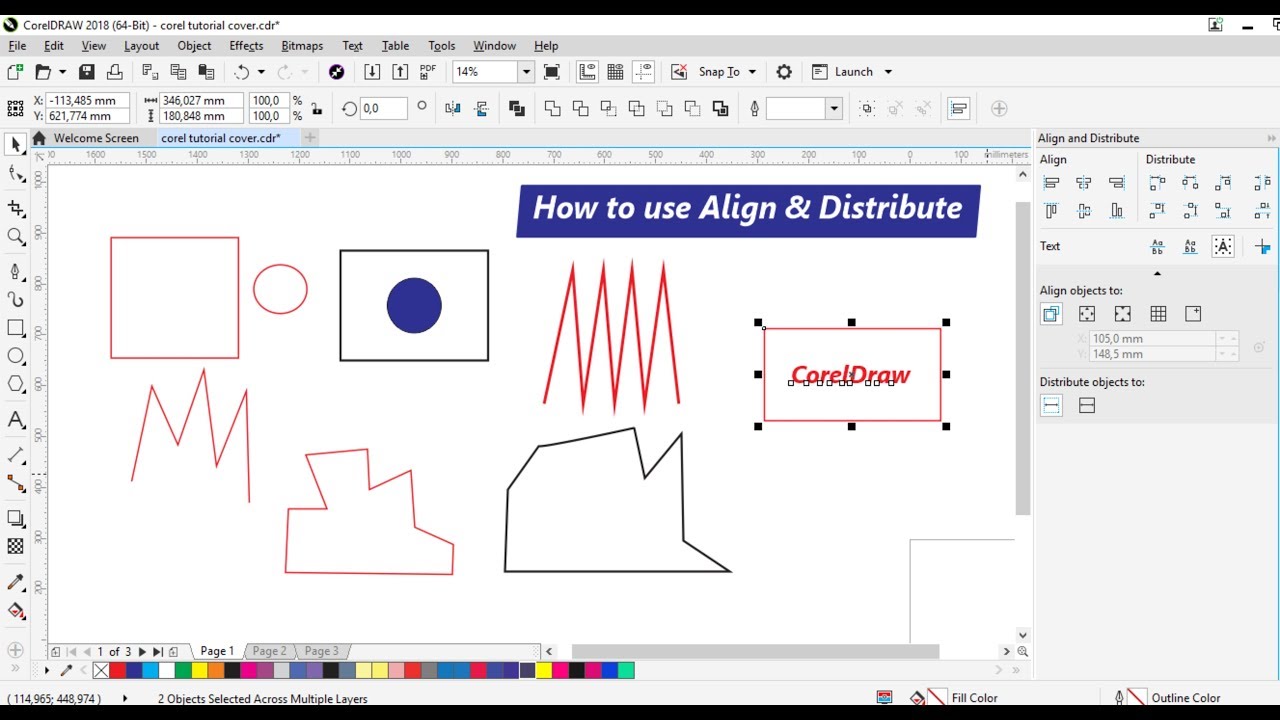Open the Effects menu
This screenshot has width=1280, height=720.
coord(246,46)
